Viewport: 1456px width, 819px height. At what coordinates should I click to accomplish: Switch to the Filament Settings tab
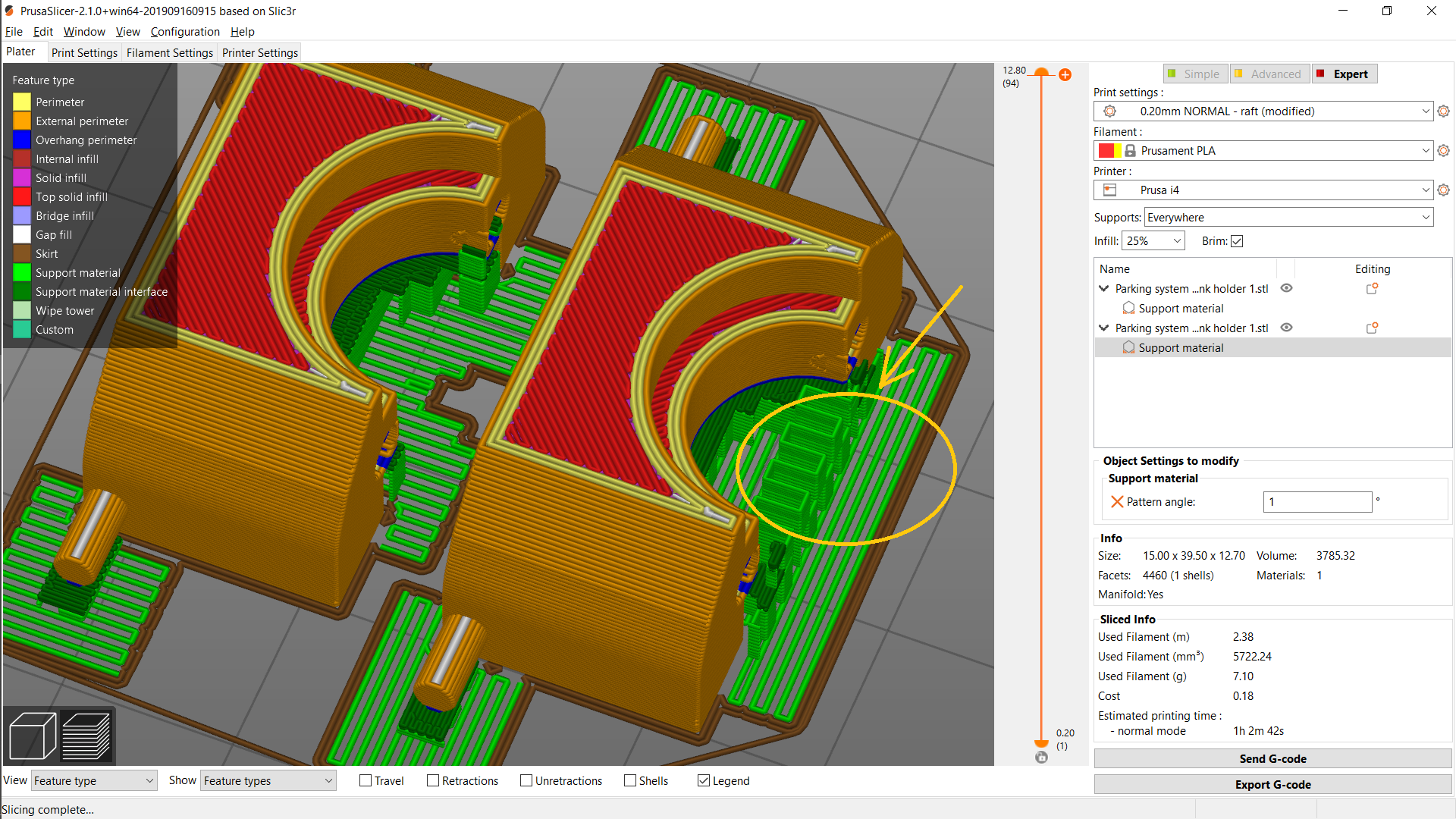(170, 52)
